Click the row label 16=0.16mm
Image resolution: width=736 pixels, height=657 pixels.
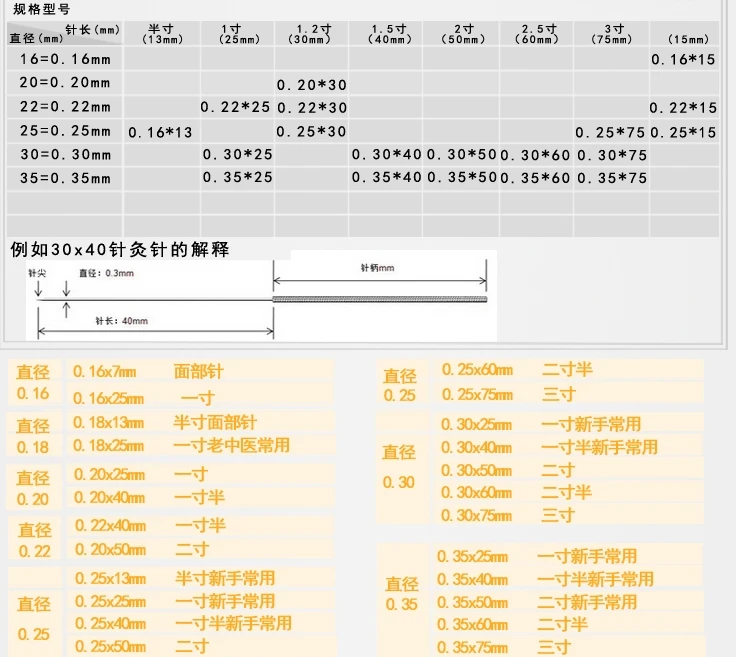point(65,59)
